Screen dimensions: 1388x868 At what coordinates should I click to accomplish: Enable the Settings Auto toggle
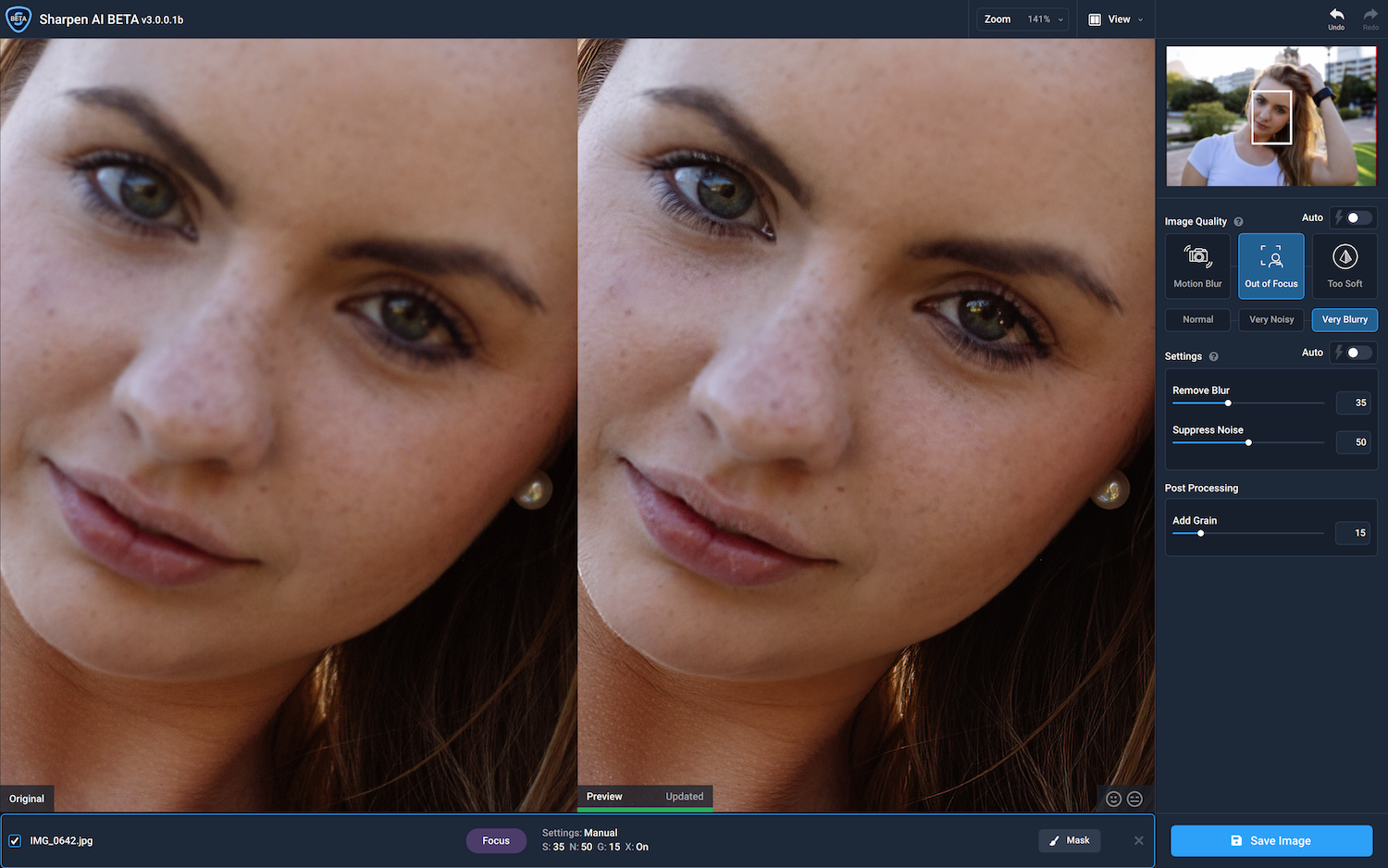[1357, 353]
